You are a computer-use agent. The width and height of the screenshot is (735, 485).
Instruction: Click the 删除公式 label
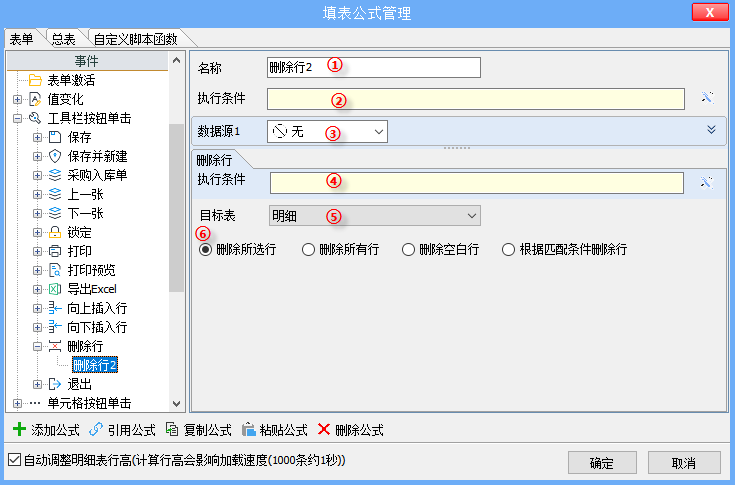[x=360, y=430]
